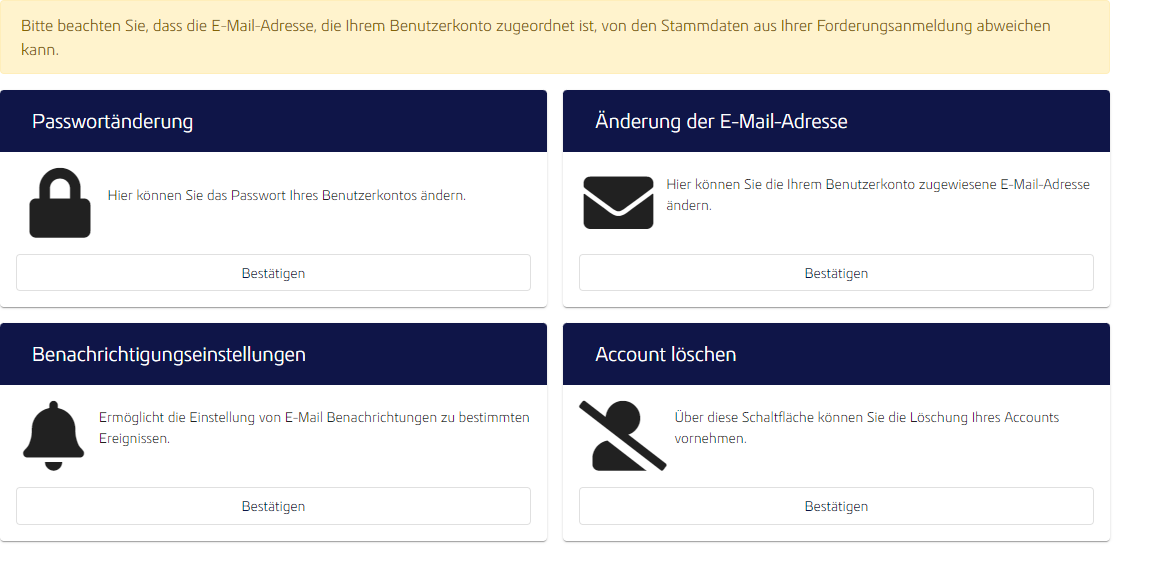Open Benachrichtigungseinstellungen via its Bestätigen button
The width and height of the screenshot is (1174, 568).
tap(273, 506)
